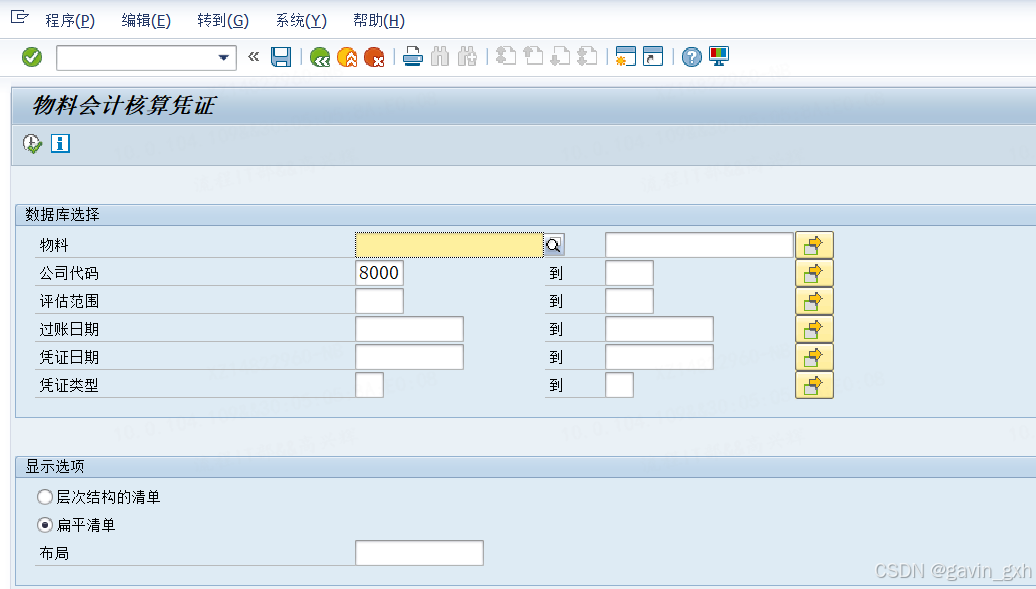Click the Print icon
Viewport: 1036px width, 589px height.
[x=413, y=57]
